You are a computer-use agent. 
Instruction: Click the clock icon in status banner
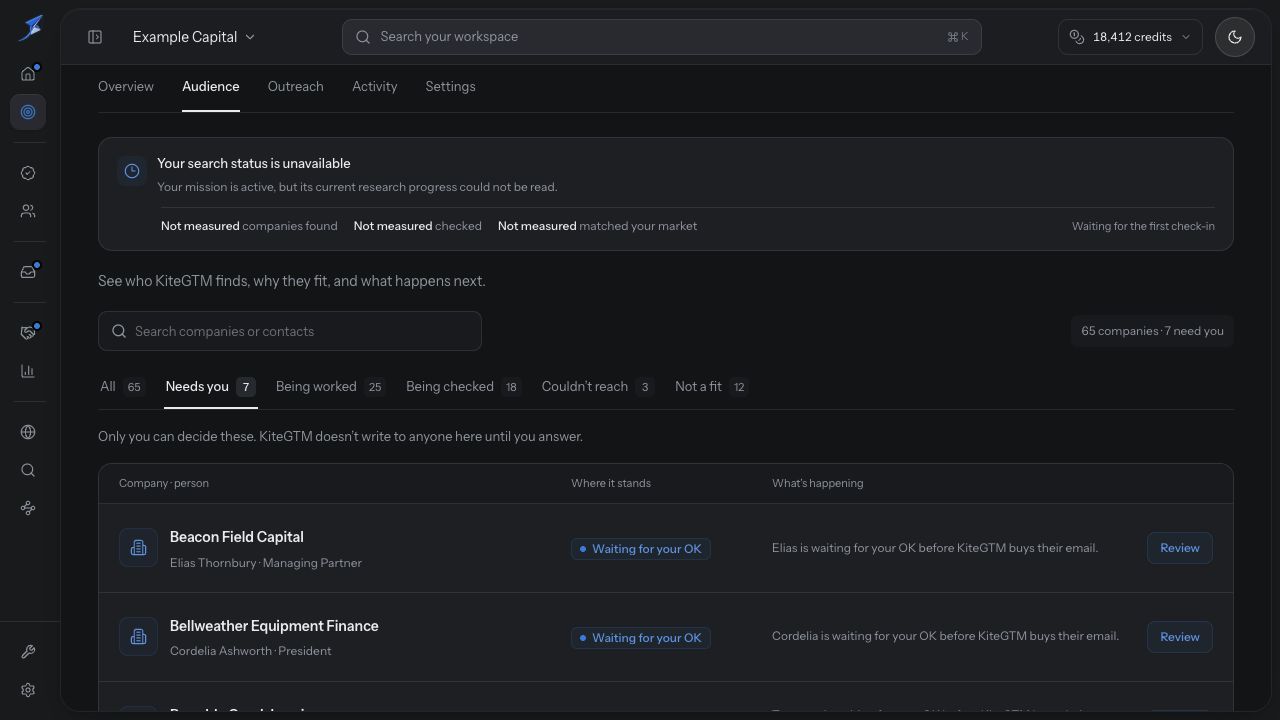click(x=132, y=171)
